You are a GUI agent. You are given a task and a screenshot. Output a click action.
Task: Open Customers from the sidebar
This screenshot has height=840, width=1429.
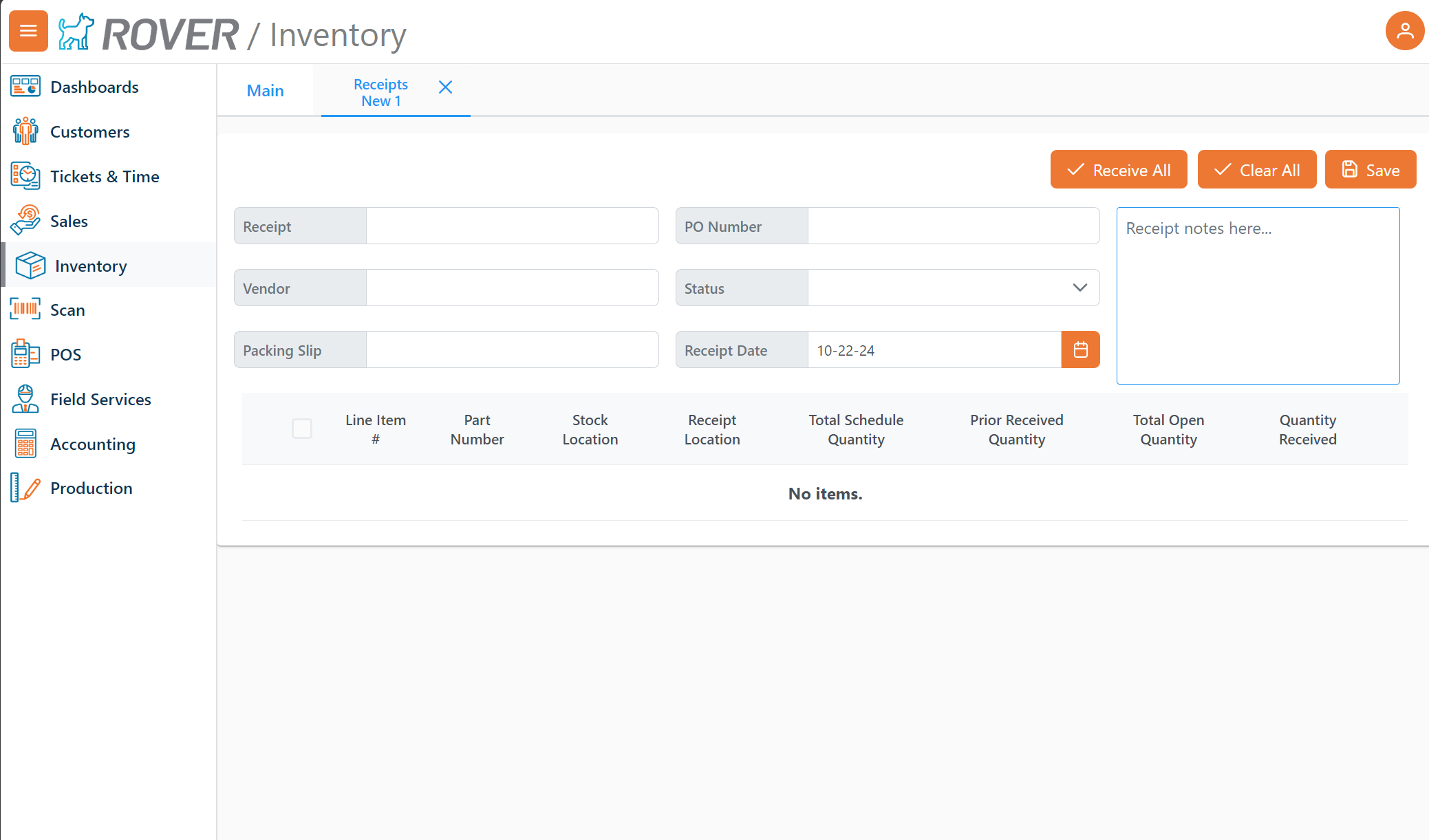pyautogui.click(x=89, y=131)
